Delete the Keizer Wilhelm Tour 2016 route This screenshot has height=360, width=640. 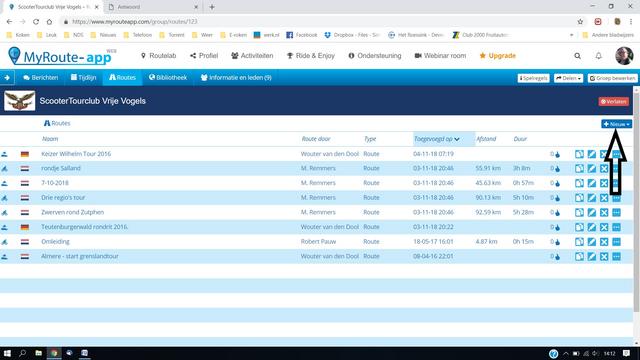604,154
